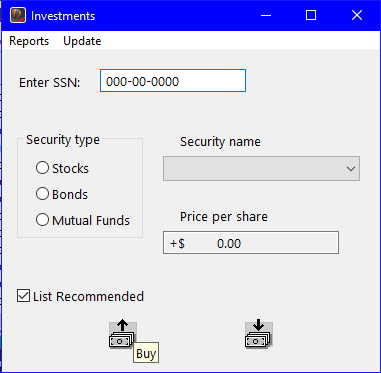Click the Price per share field
Image resolution: width=381 pixels, height=373 pixels.
(x=251, y=243)
